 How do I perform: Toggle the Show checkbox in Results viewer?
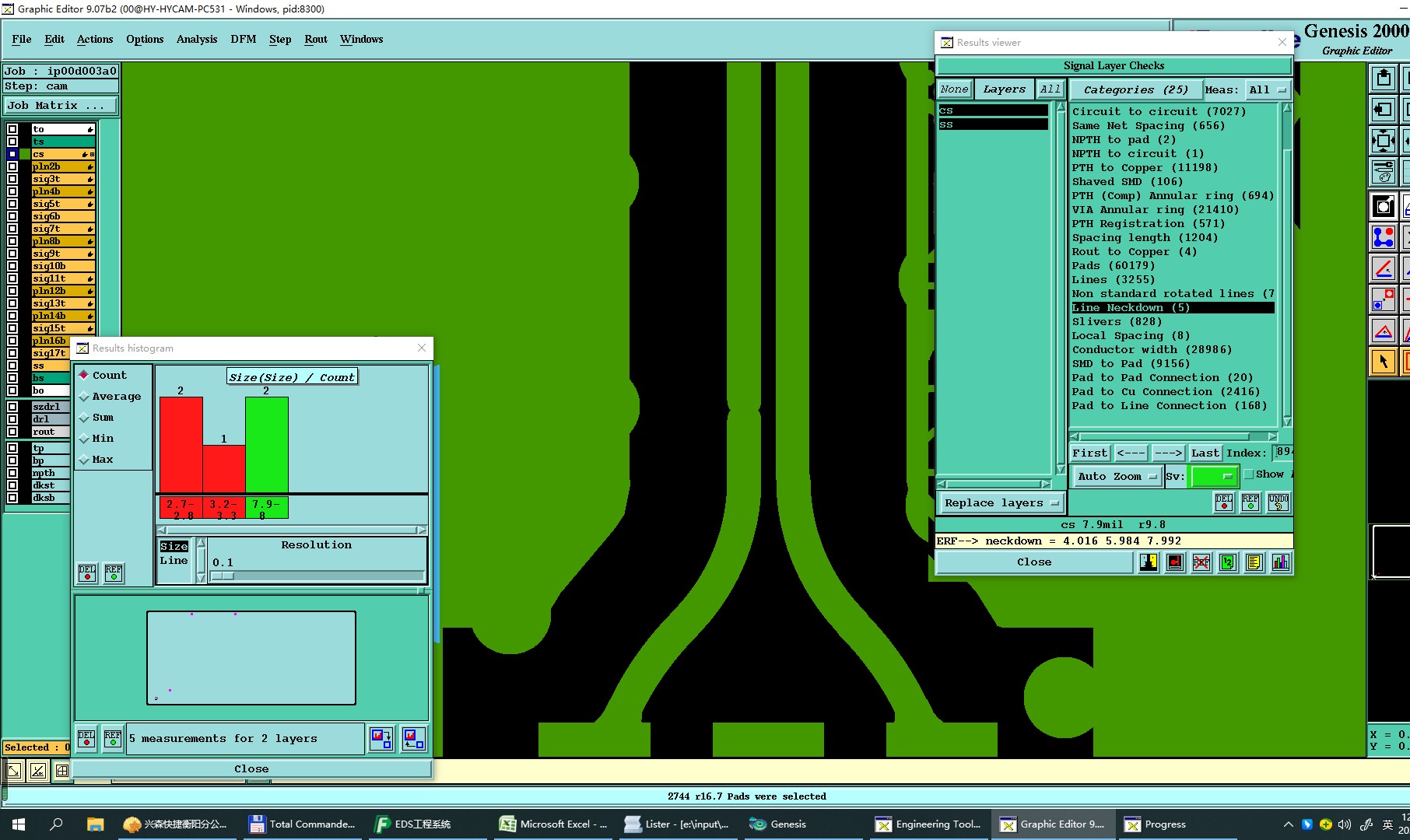coord(1249,474)
